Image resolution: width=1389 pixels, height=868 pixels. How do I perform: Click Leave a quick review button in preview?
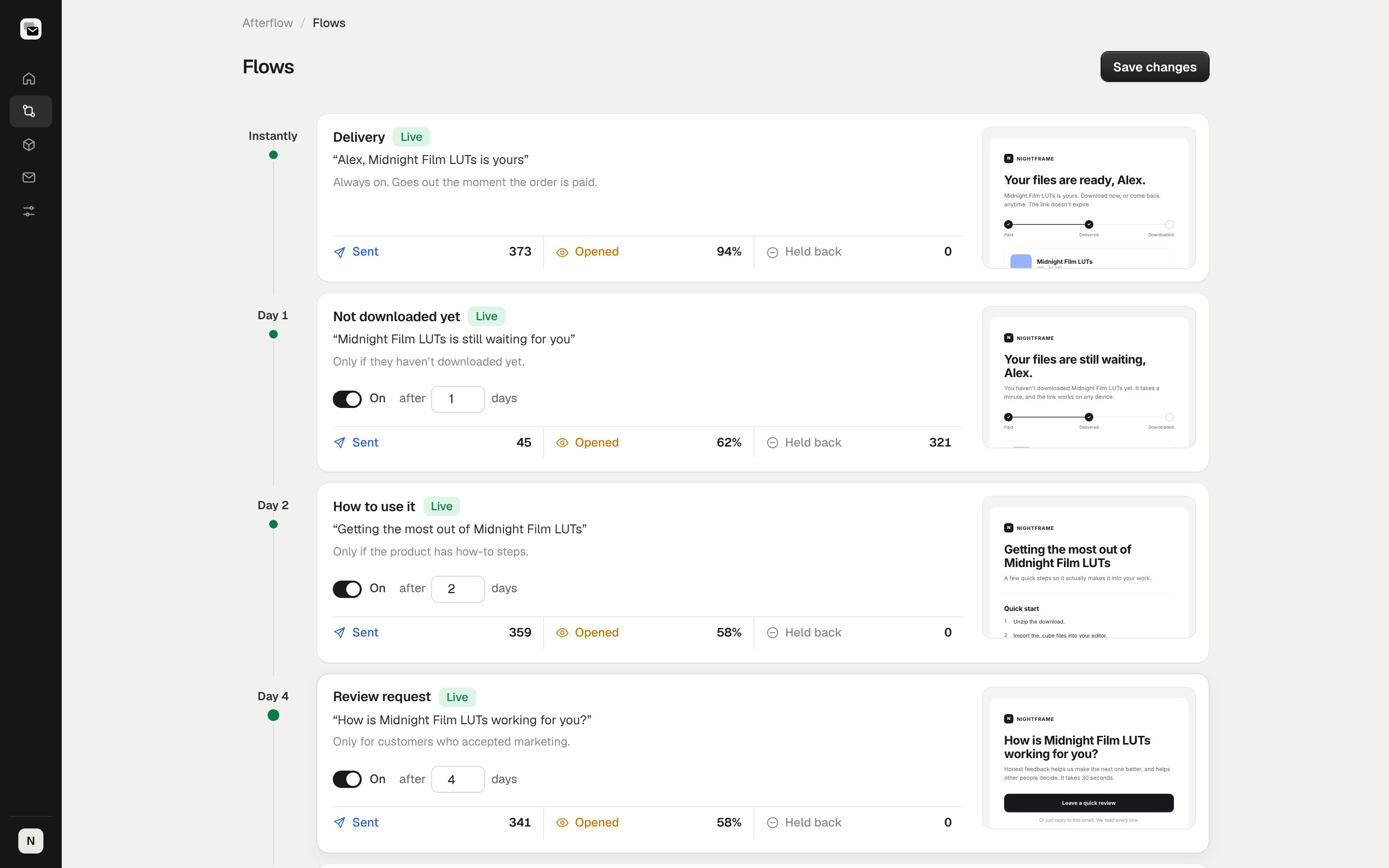pos(1088,802)
